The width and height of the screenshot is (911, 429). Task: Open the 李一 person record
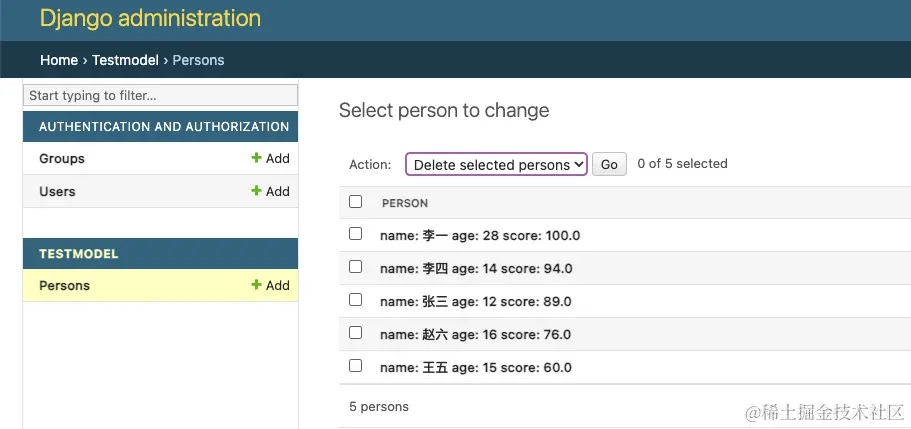click(x=480, y=236)
